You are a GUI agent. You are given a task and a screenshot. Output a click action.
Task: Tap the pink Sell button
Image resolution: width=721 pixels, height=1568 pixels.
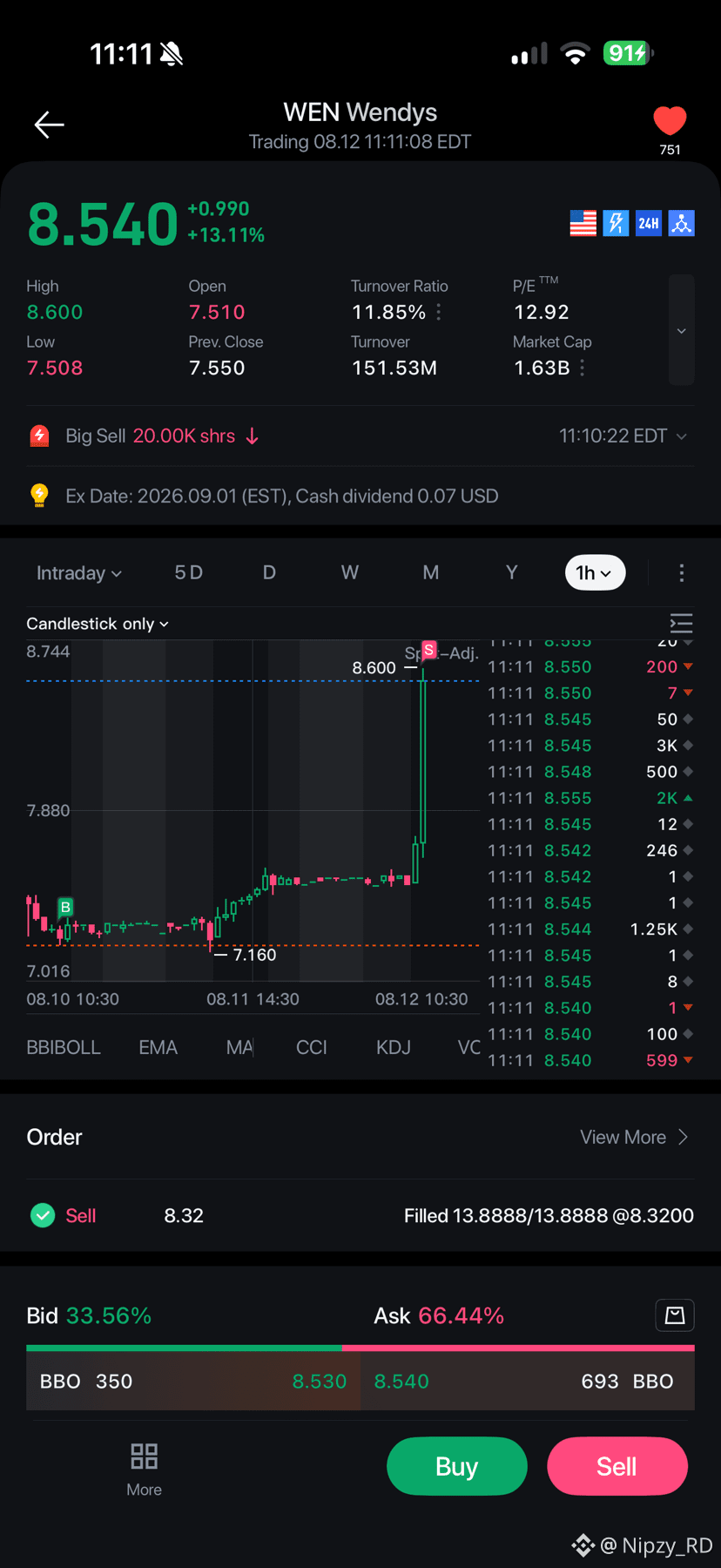pos(617,1466)
